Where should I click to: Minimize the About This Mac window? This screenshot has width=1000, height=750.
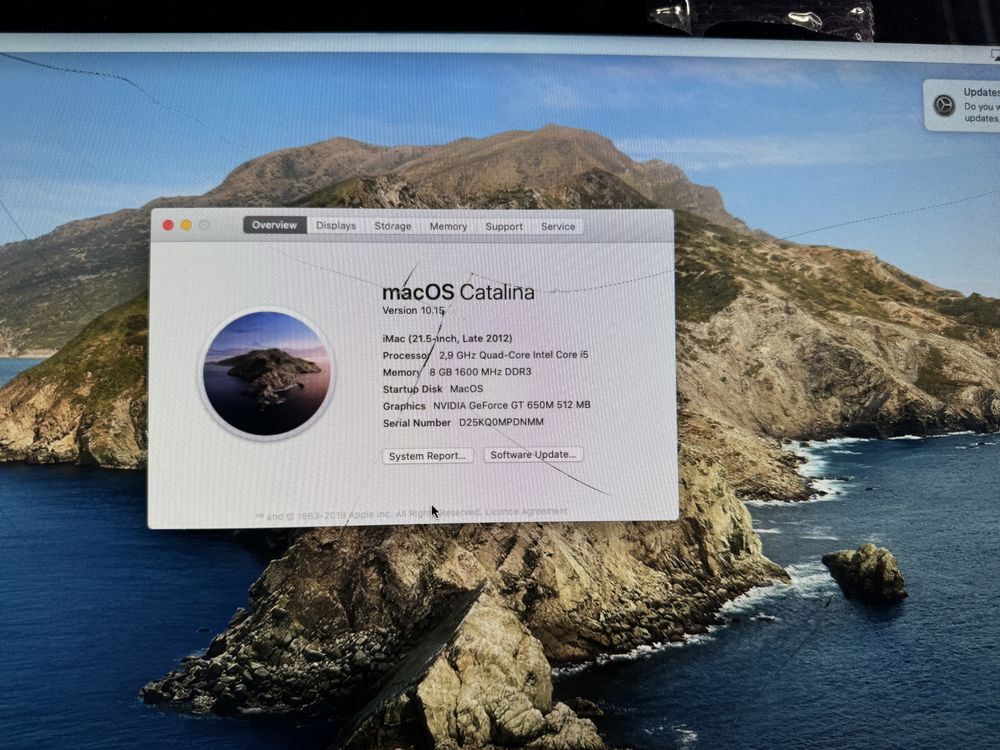pos(186,225)
